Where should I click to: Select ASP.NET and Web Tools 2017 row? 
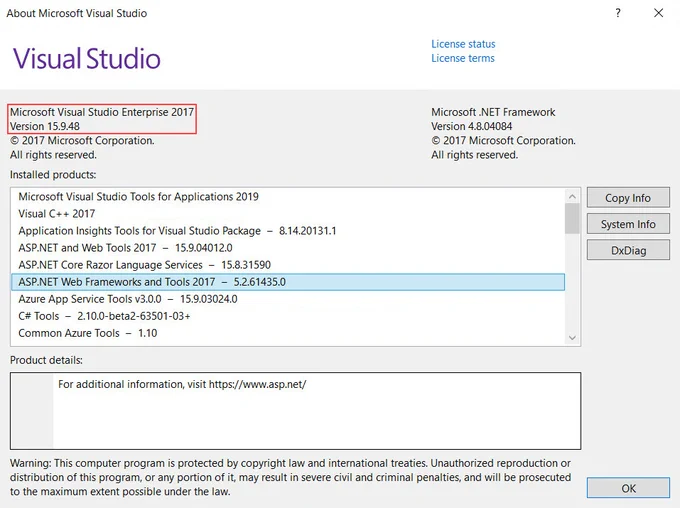[x=288, y=248]
